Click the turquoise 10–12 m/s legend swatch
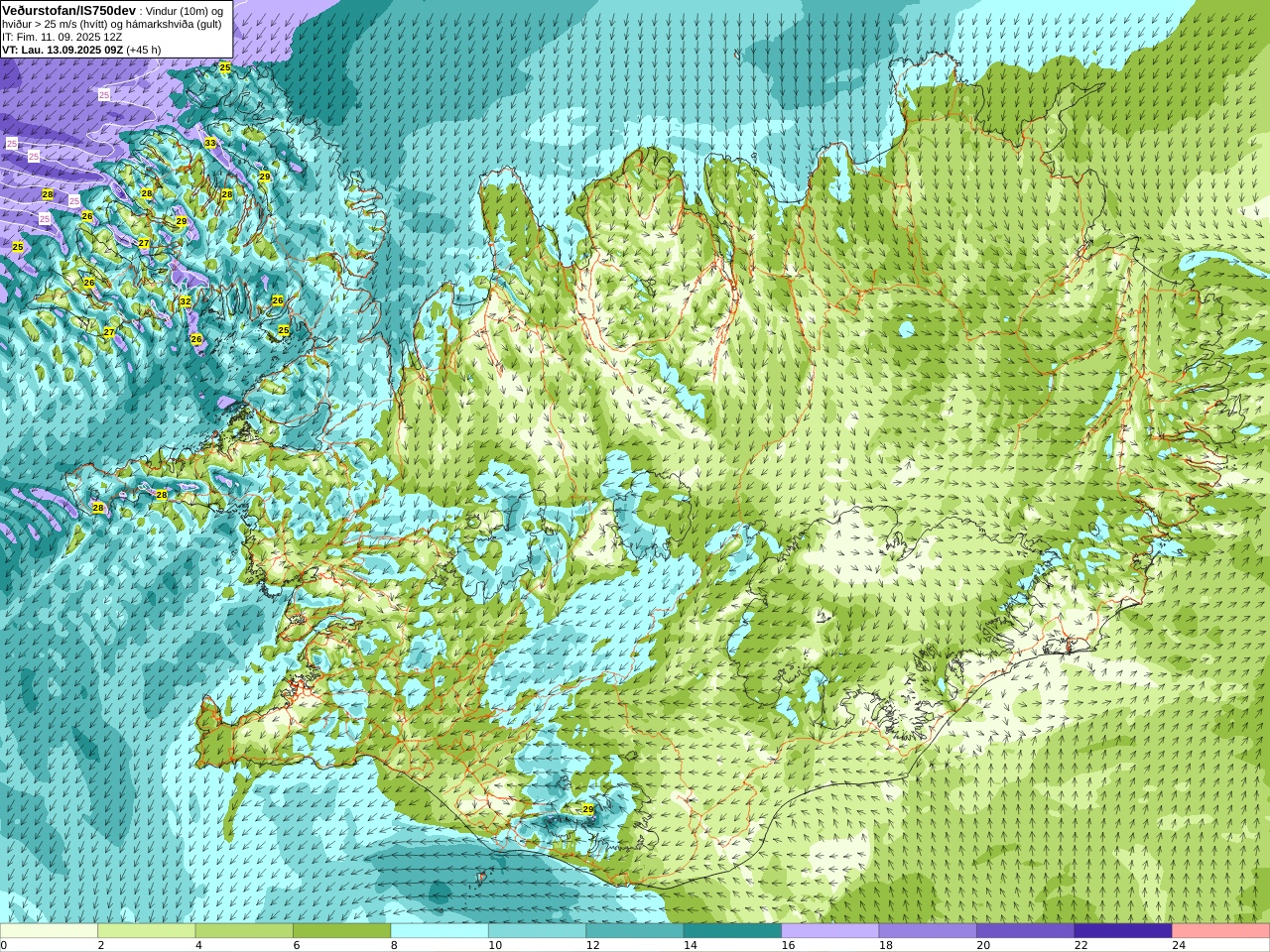Image resolution: width=1270 pixels, height=952 pixels. click(x=537, y=931)
